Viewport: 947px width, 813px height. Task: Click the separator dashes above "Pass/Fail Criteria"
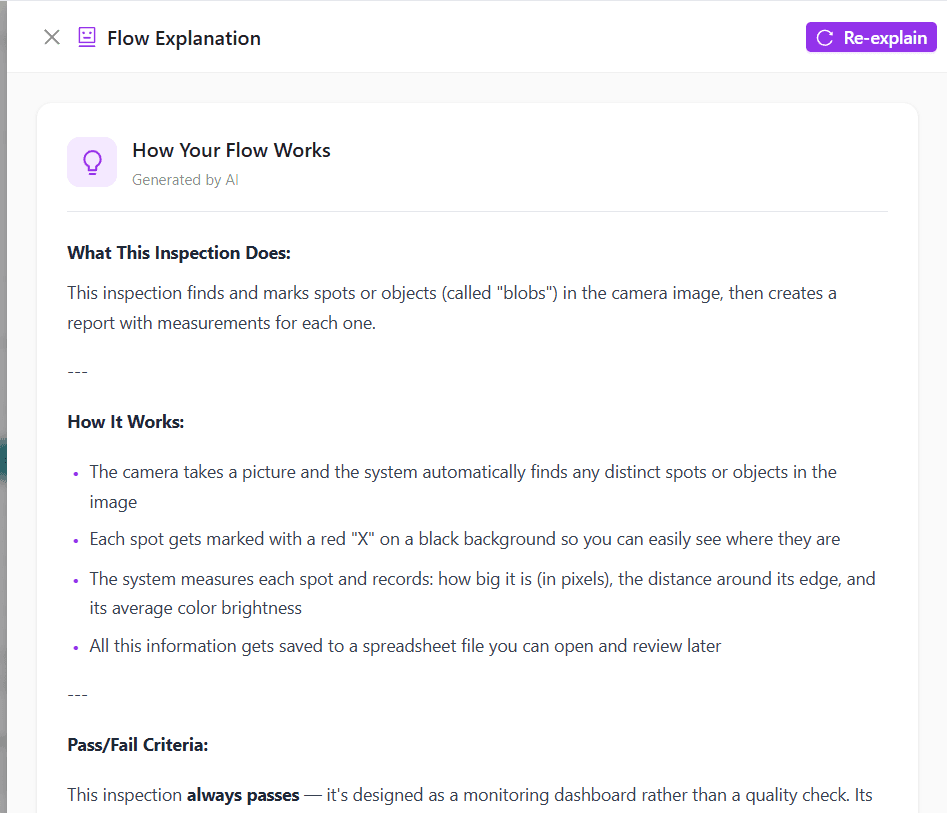pyautogui.click(x=78, y=695)
